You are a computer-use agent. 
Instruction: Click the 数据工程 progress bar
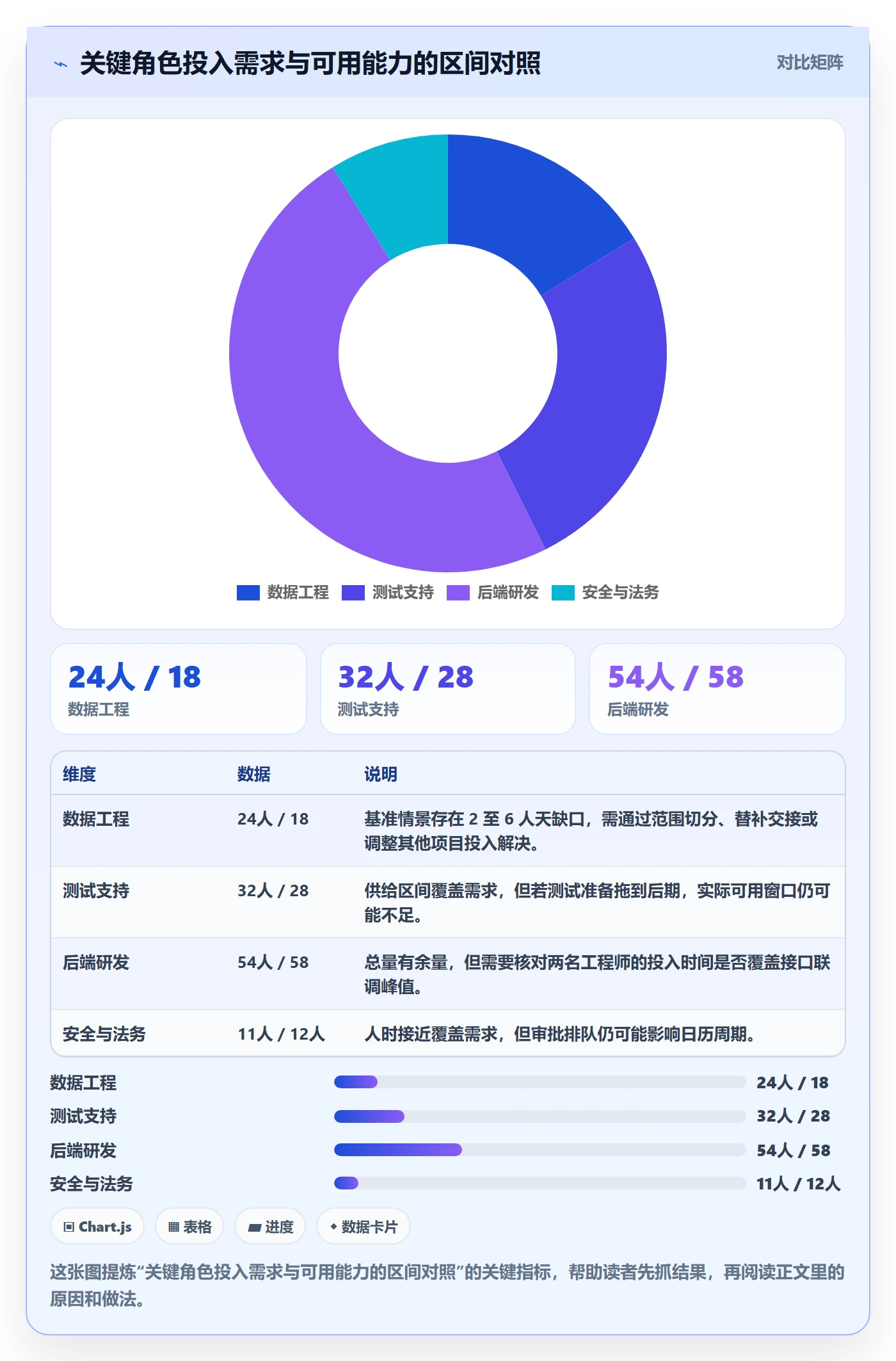point(540,1082)
